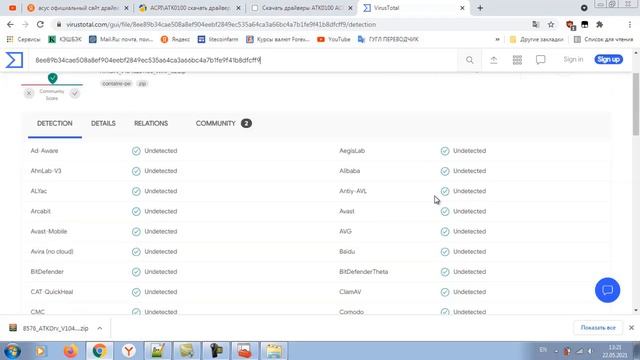Open Windows Start button

(x=12, y=351)
